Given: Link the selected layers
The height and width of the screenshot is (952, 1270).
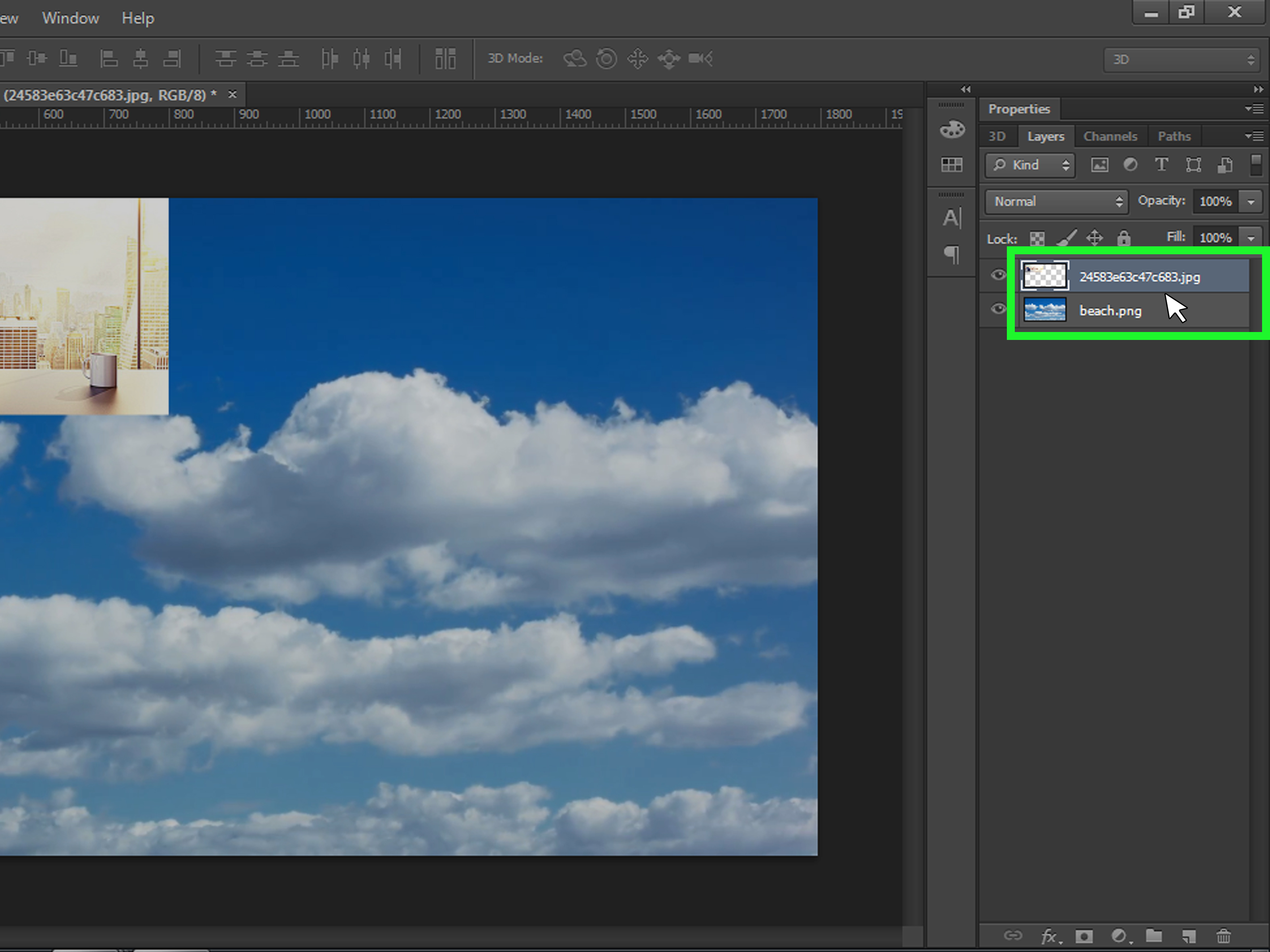Looking at the screenshot, I should click(x=1014, y=935).
